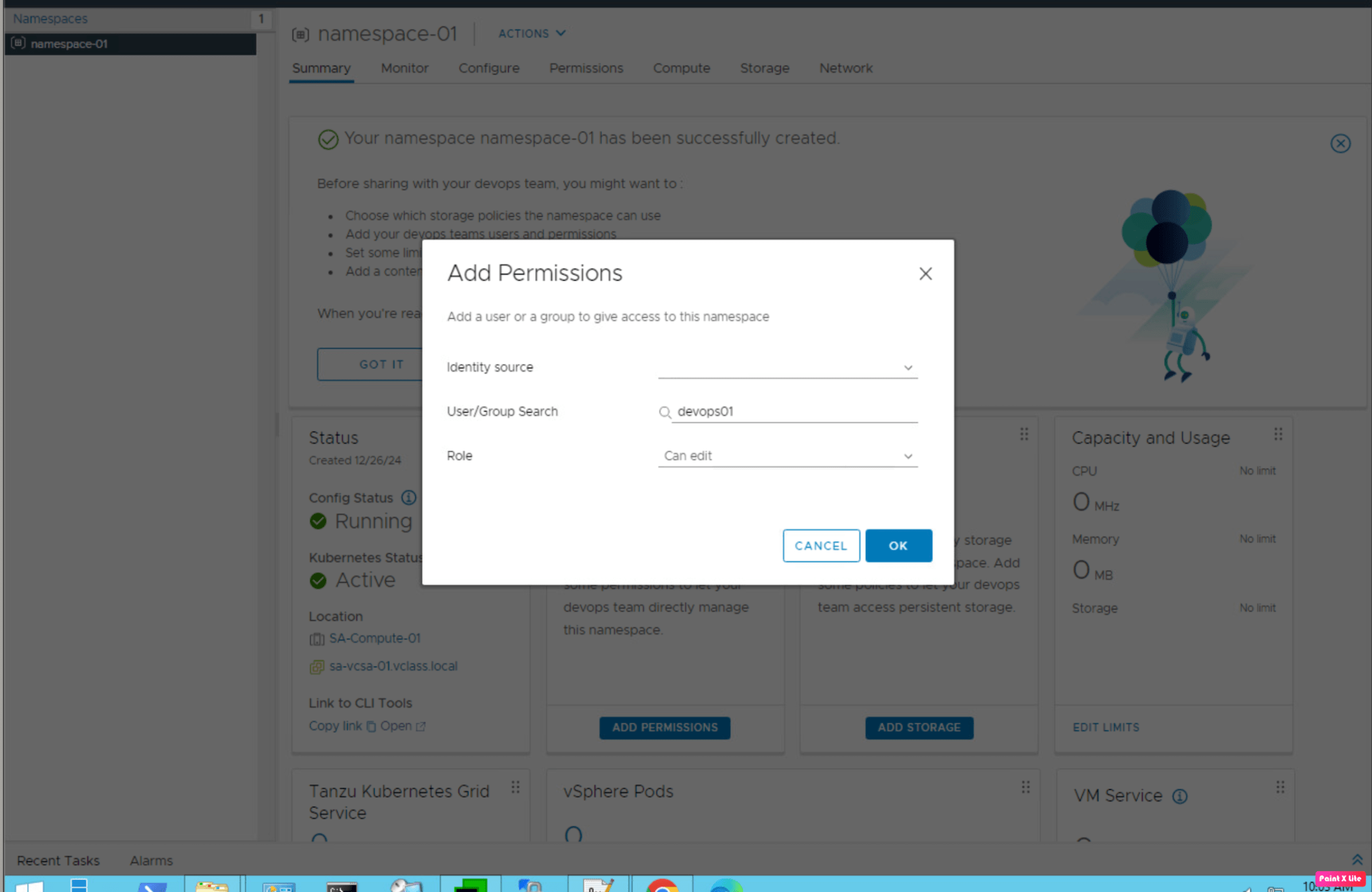
Task: Click the copy icon beside Copy link
Action: pyautogui.click(x=372, y=726)
